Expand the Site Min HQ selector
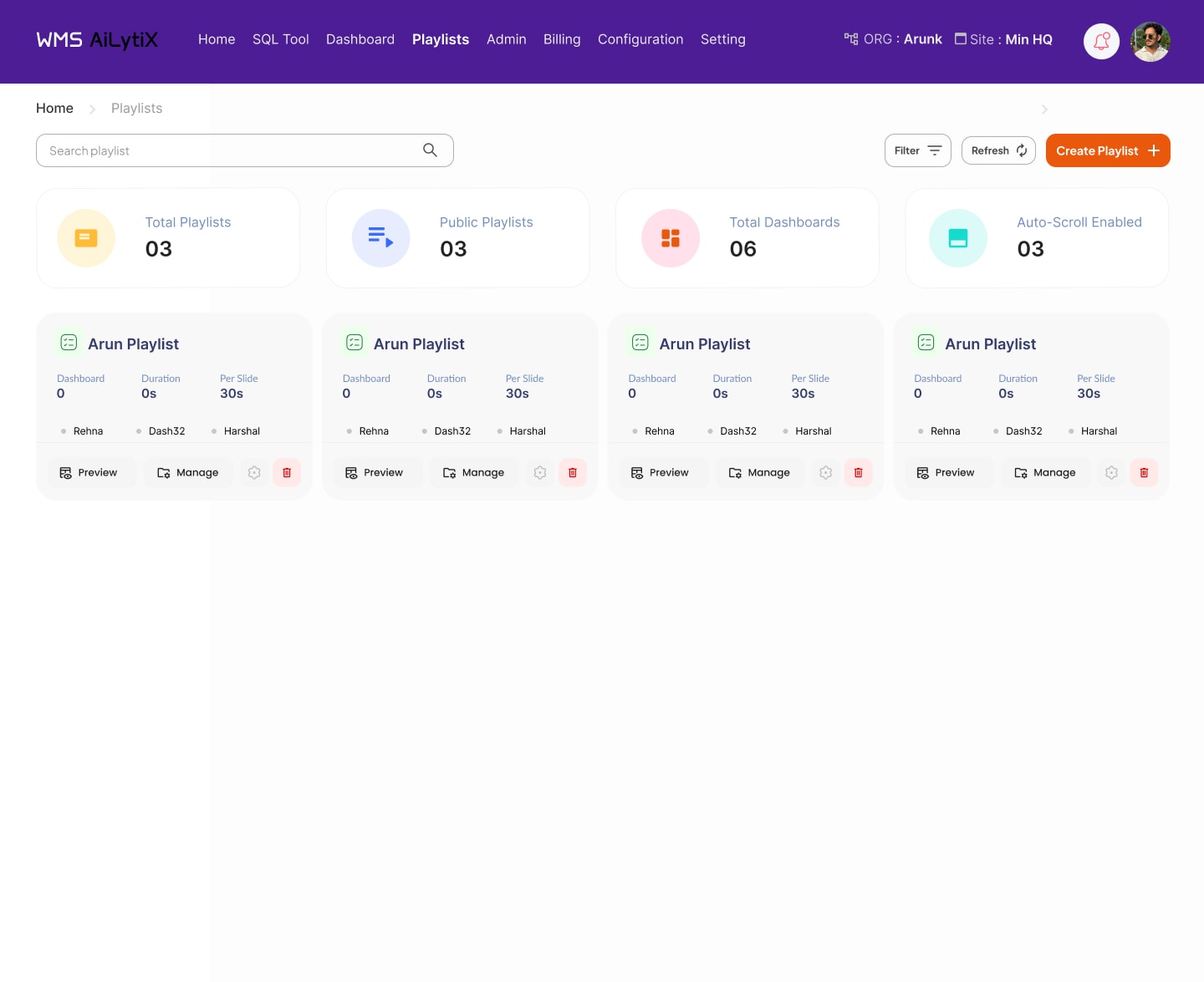The image size is (1204, 982). 1003,39
